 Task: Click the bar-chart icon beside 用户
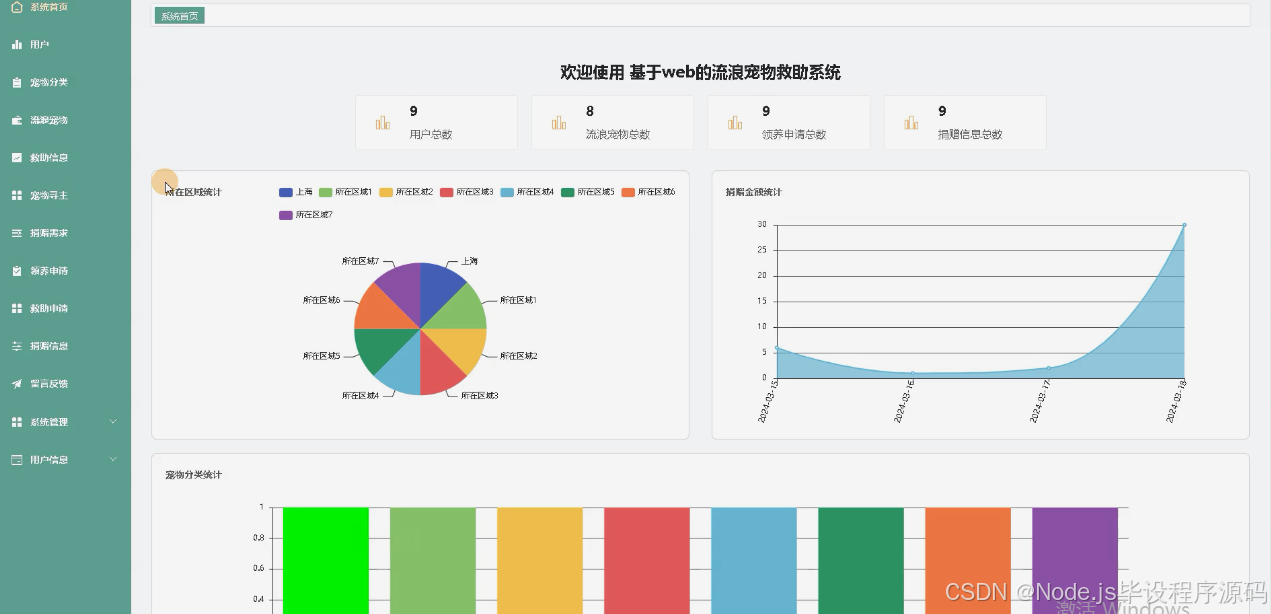click(x=16, y=45)
